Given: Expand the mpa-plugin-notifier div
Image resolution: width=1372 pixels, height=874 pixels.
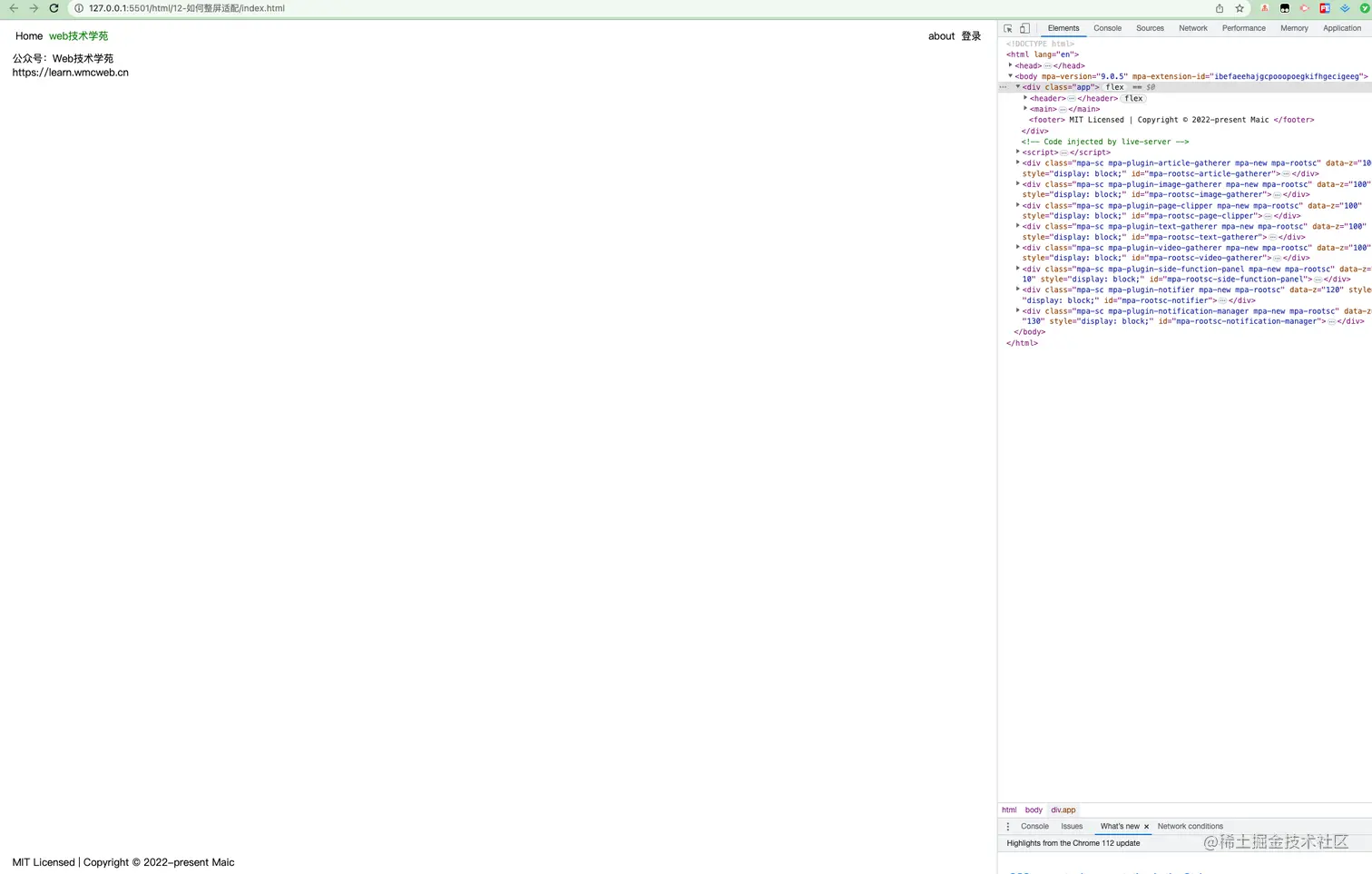Looking at the screenshot, I should 1017,290.
